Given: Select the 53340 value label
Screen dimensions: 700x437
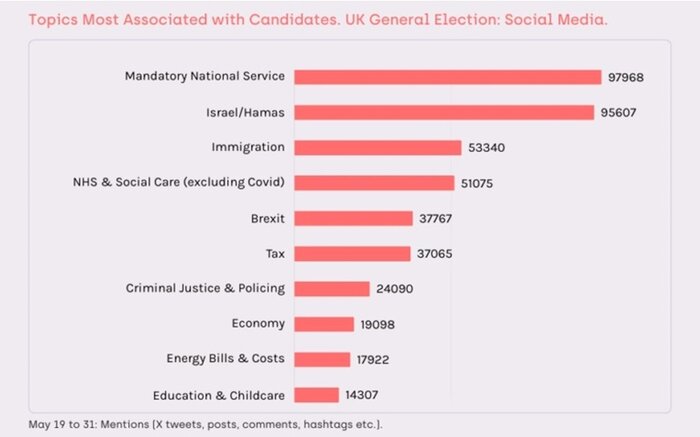Looking at the screenshot, I should (x=489, y=148).
